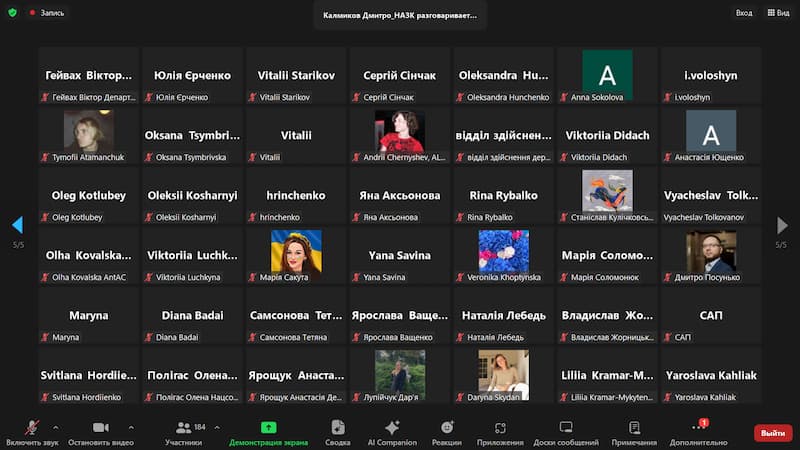Image resolution: width=800 pixels, height=450 pixels.
Task: Open the Участники participants panel
Action: tap(183, 427)
